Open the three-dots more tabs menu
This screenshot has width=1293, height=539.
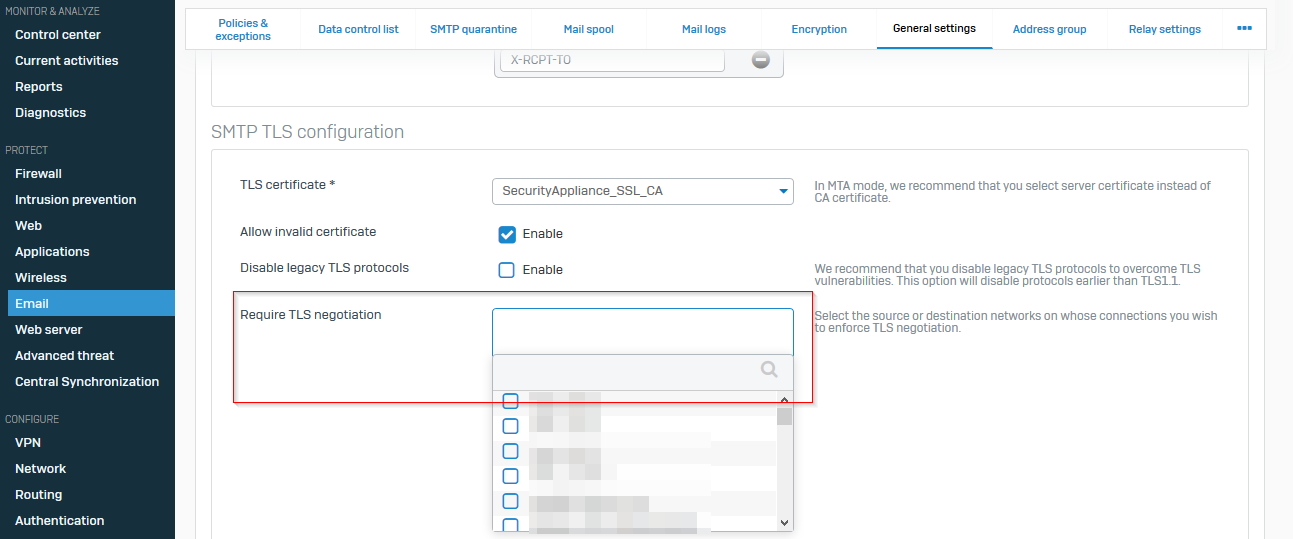(x=1244, y=28)
